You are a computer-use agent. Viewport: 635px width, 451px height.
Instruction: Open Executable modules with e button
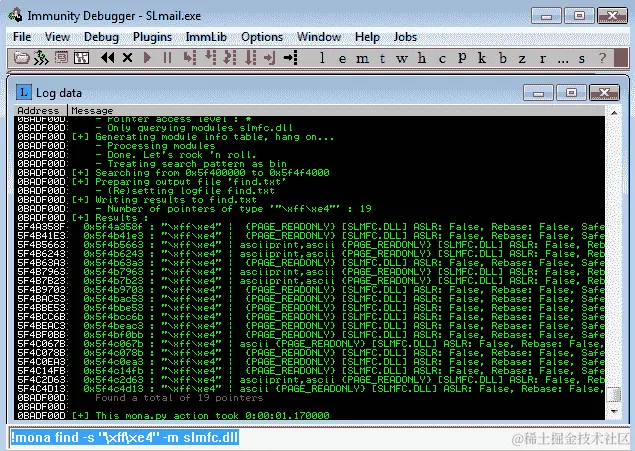(342, 59)
